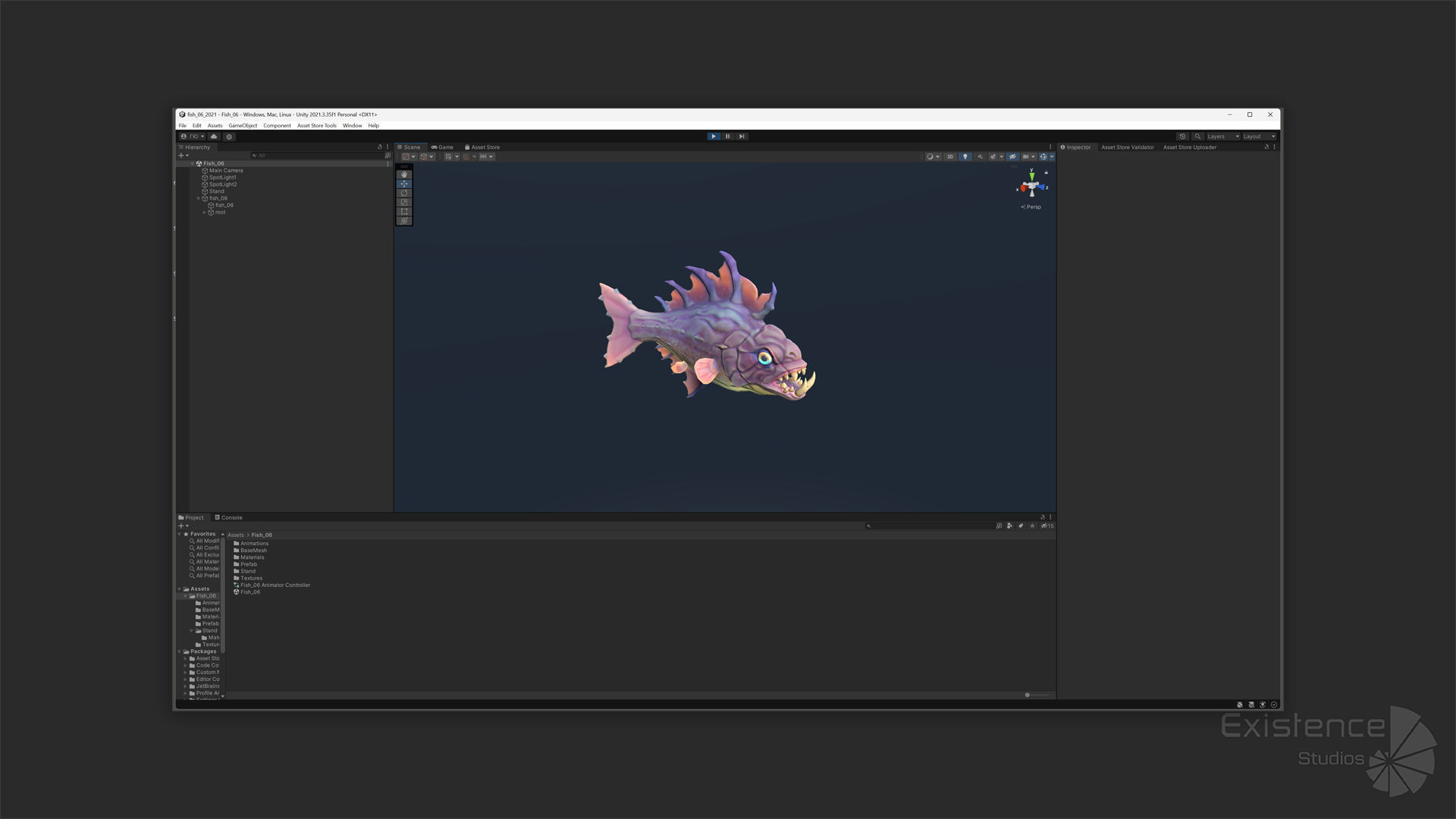Lock the Inspector panel
The image size is (1456, 819).
point(1266,147)
